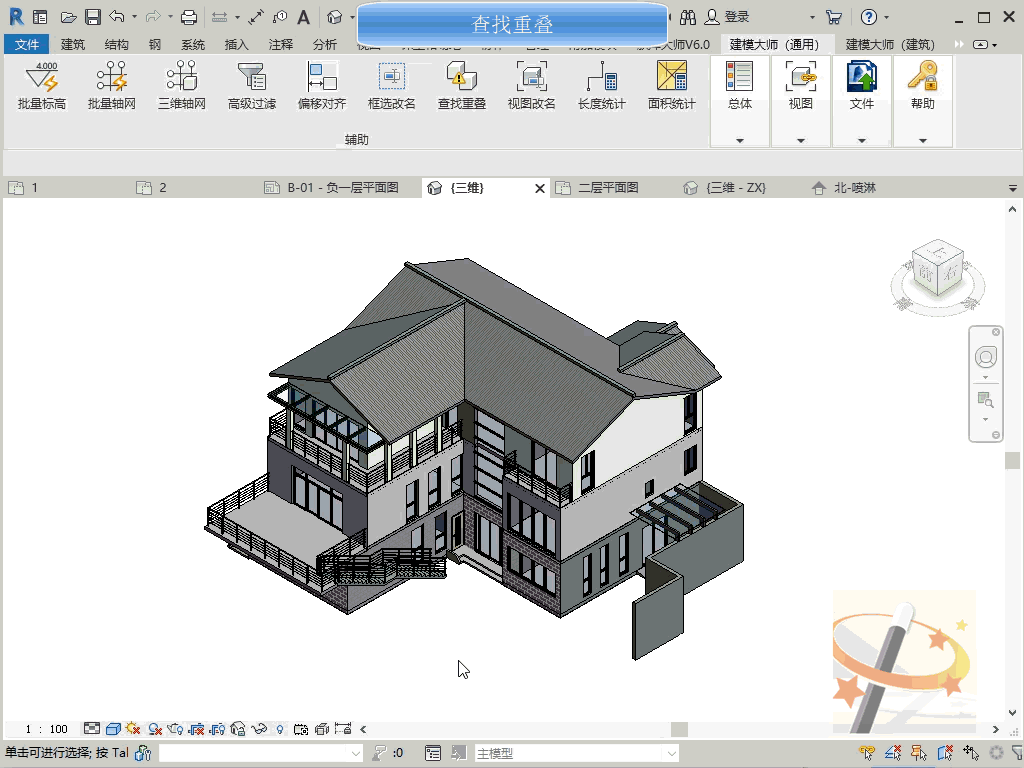1024x768 pixels.
Task: Open the 1 : 100 view scale button
Action: 46,729
